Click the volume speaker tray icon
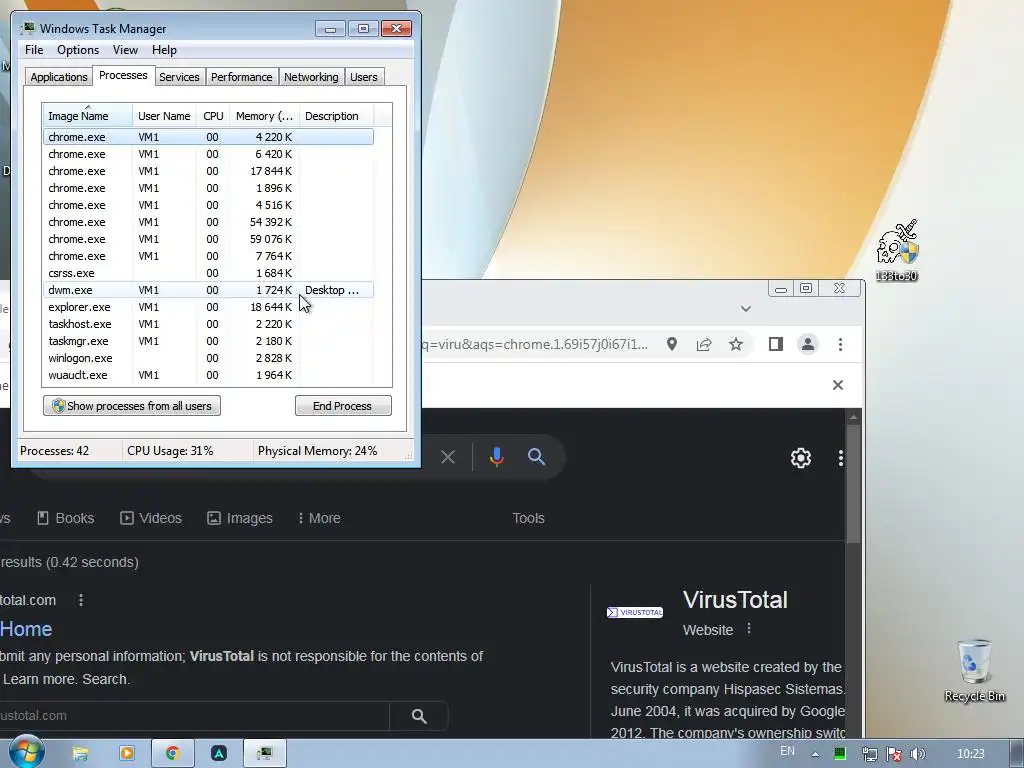This screenshot has height=768, width=1024. pyautogui.click(x=918, y=754)
